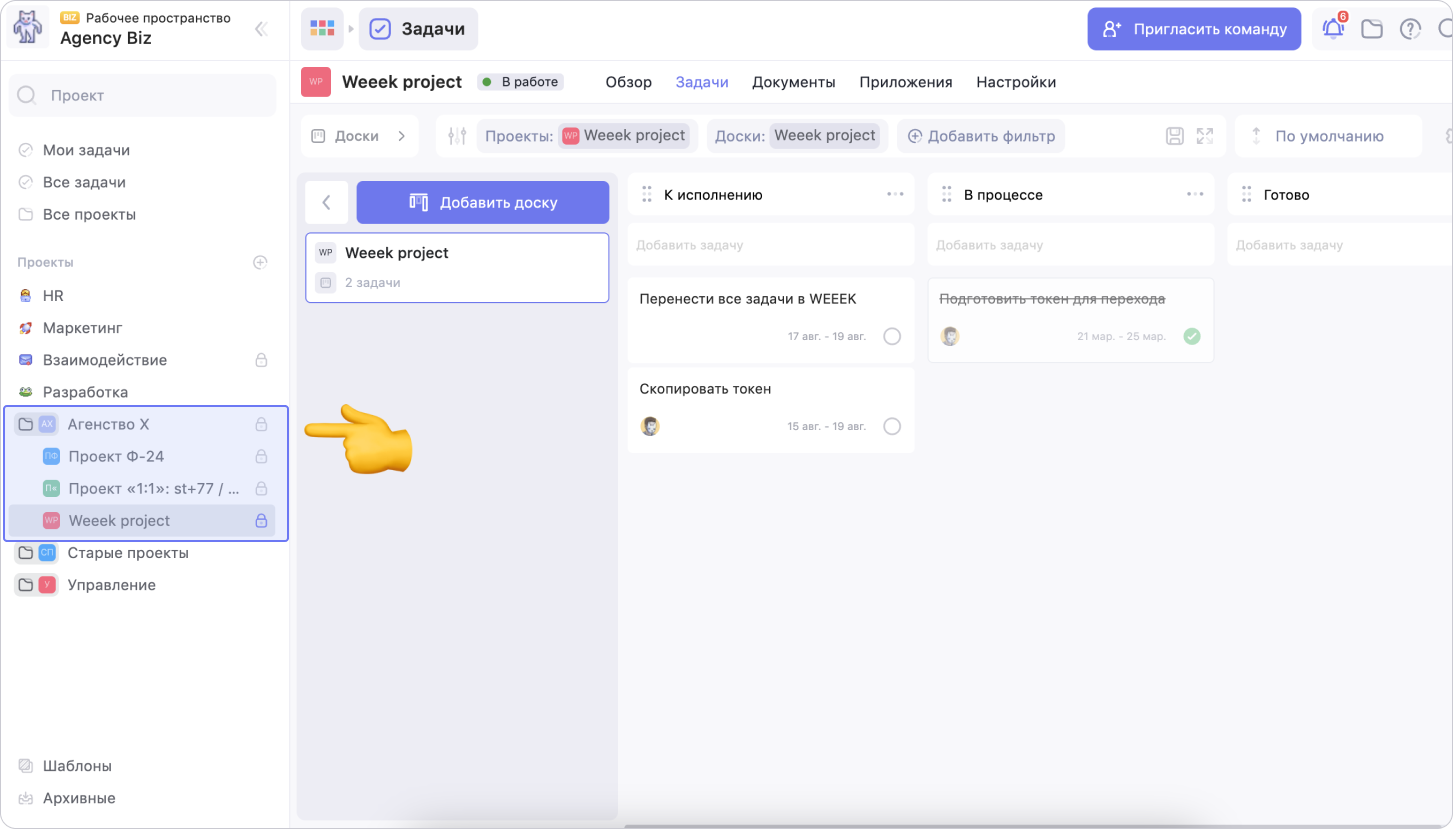1453x829 pixels.
Task: Open 'В работе' project status dropdown
Action: pyautogui.click(x=520, y=82)
